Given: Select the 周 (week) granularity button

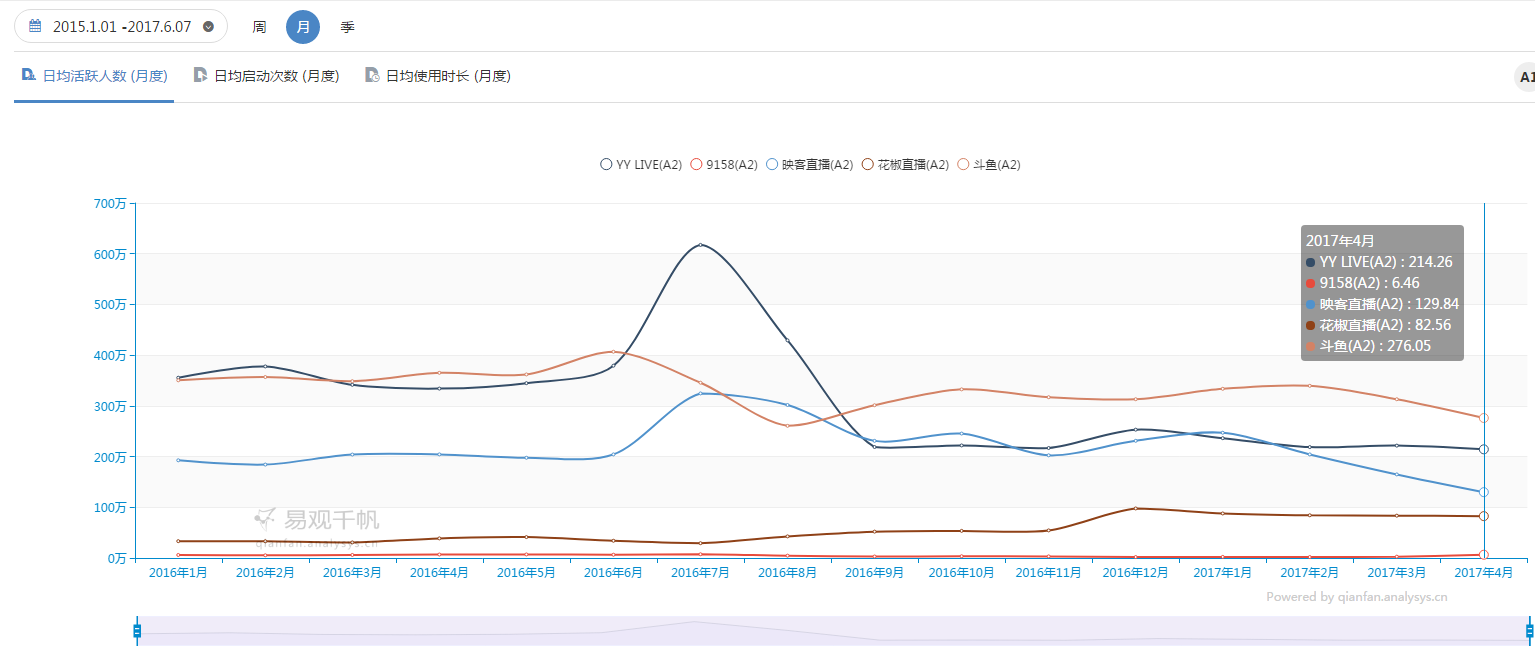Looking at the screenshot, I should click(x=259, y=27).
